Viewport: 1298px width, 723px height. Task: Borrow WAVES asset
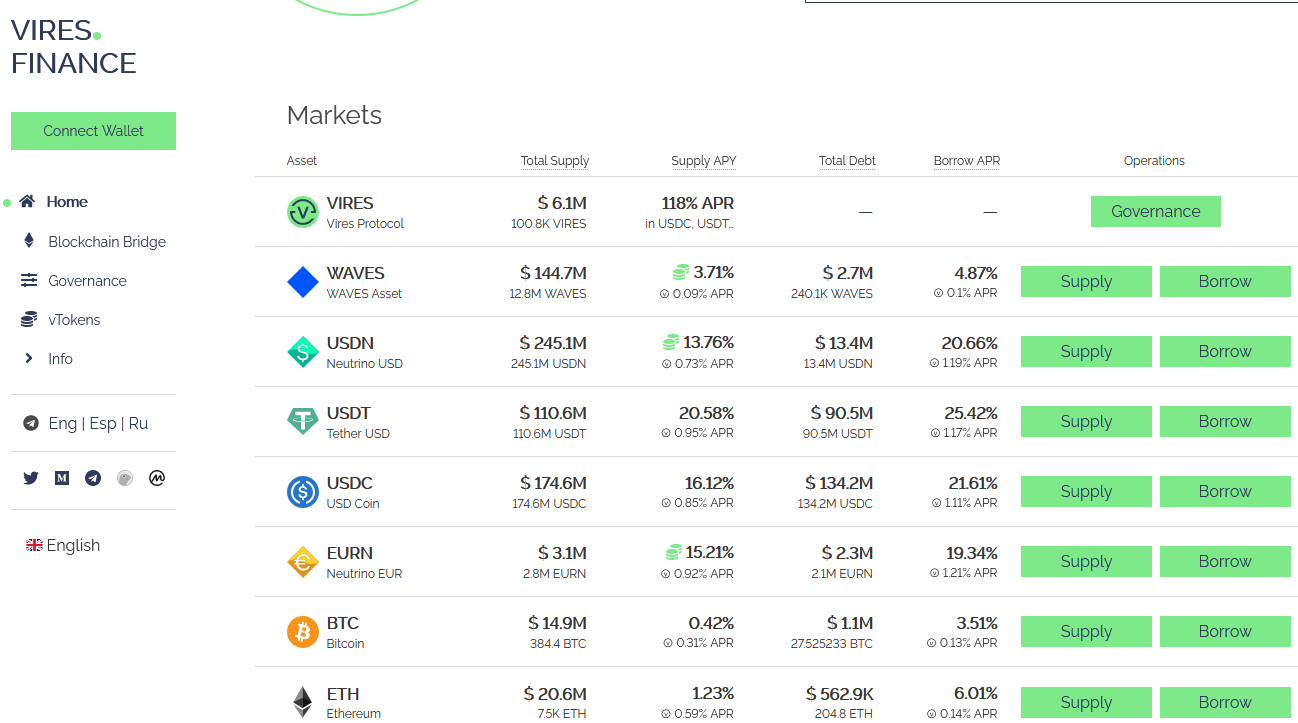click(x=1225, y=281)
